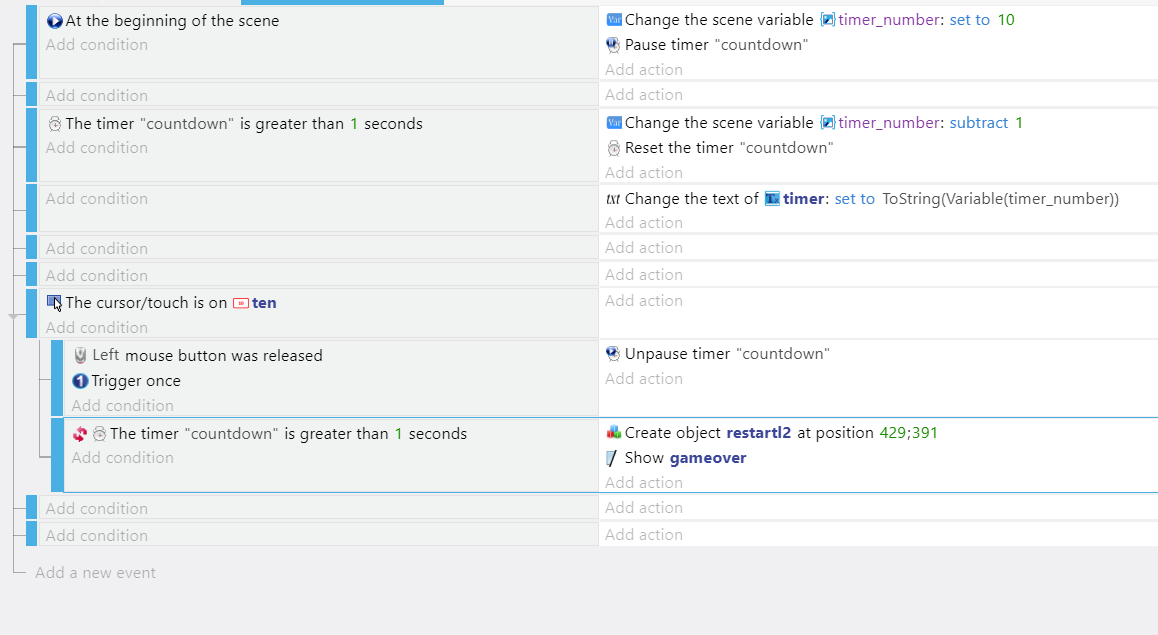
Task: Click the scene variable icon before timer_number action
Action: point(614,19)
